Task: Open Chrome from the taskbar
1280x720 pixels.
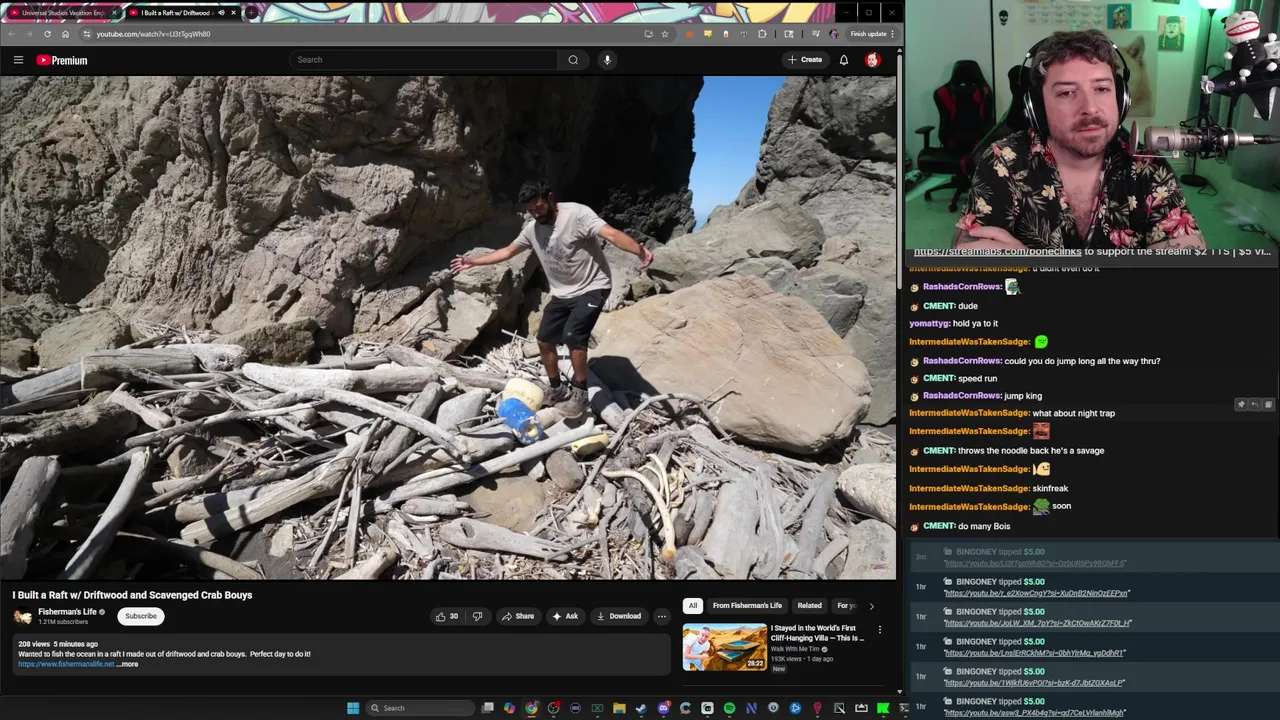Action: (x=531, y=708)
